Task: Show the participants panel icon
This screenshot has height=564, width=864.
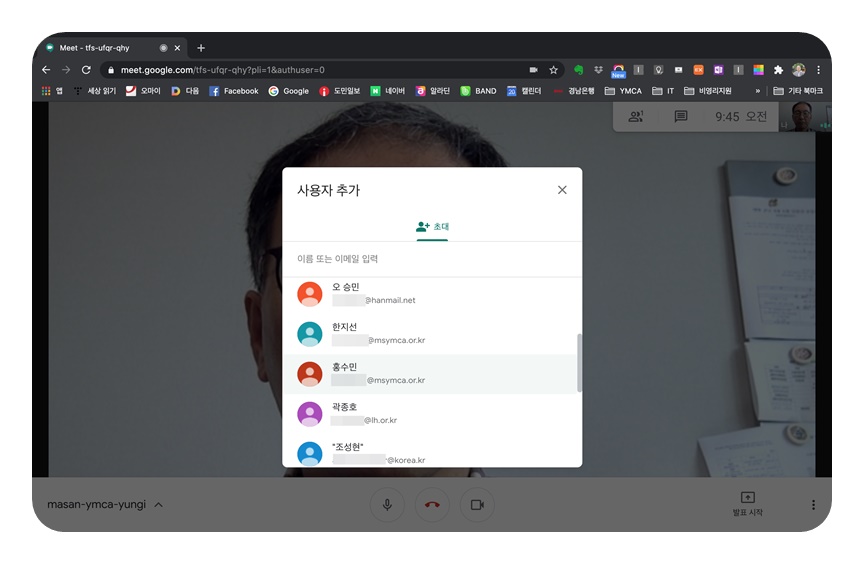Action: point(636,116)
